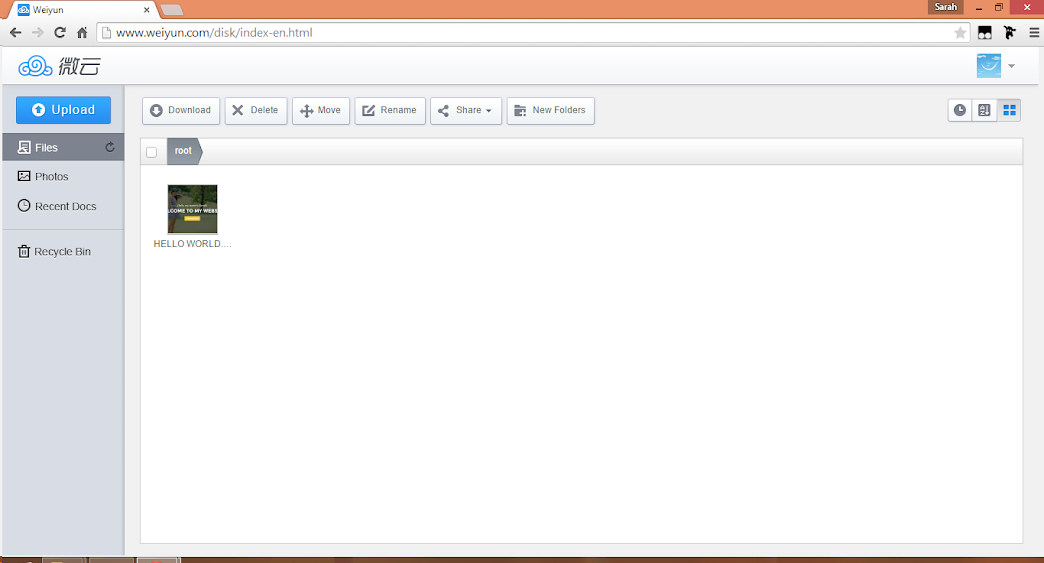Go back in browser history
This screenshot has height=563, width=1044.
(15, 33)
